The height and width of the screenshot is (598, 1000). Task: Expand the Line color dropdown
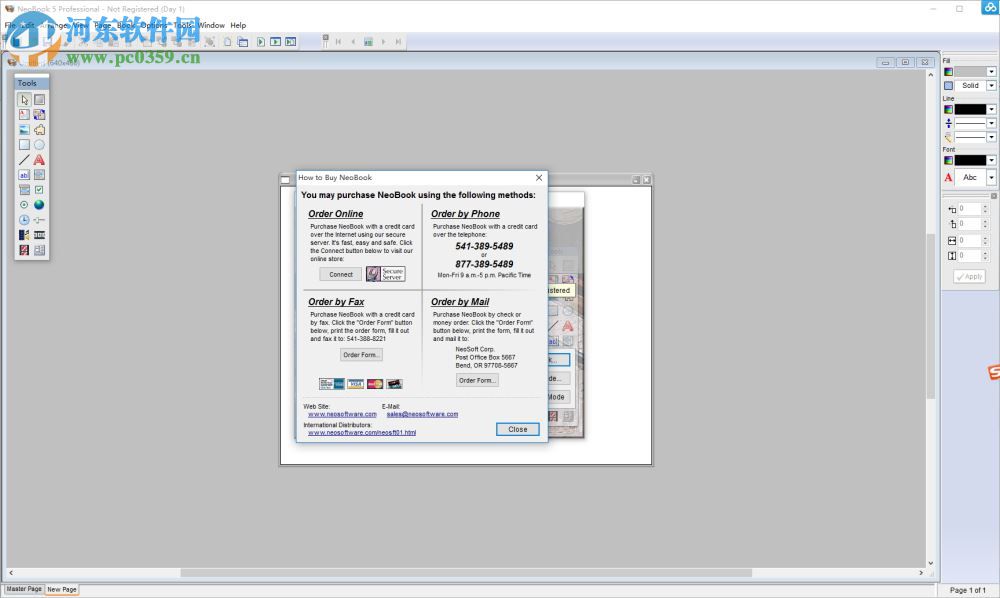pyautogui.click(x=992, y=110)
